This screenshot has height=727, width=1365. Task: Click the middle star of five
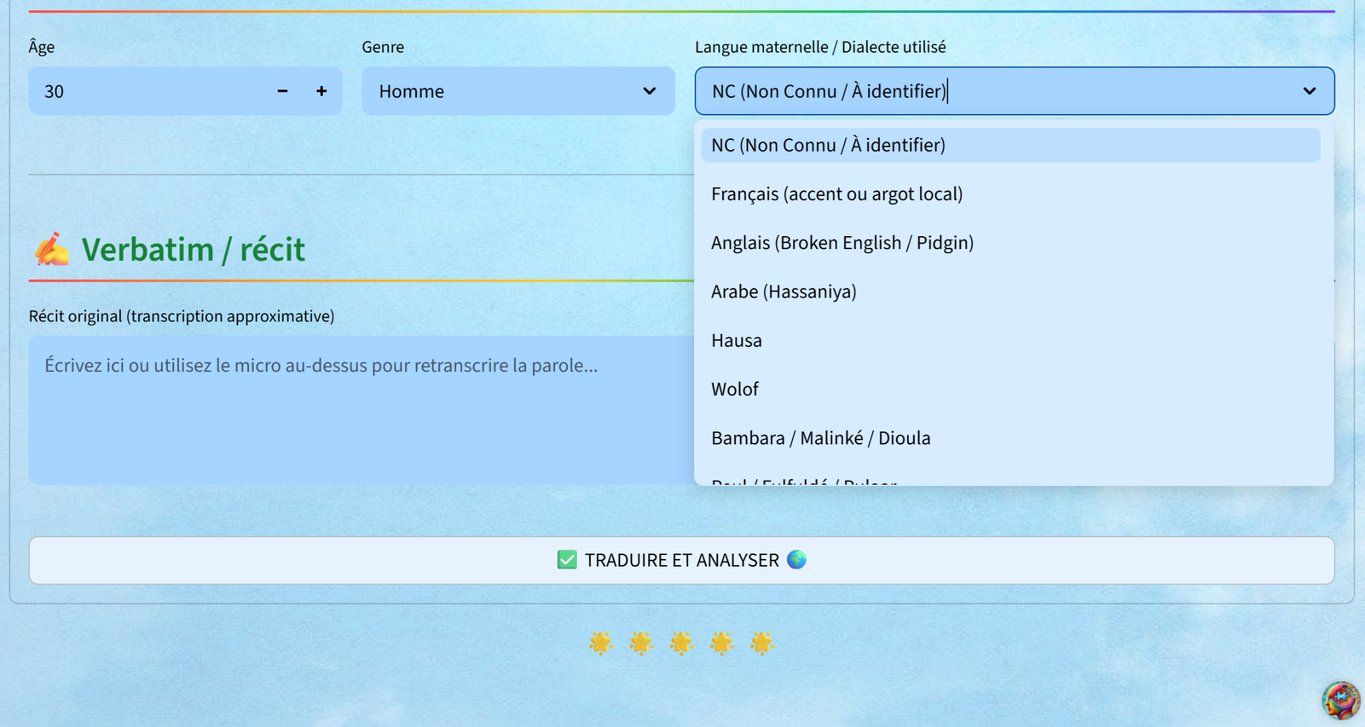(x=681, y=643)
